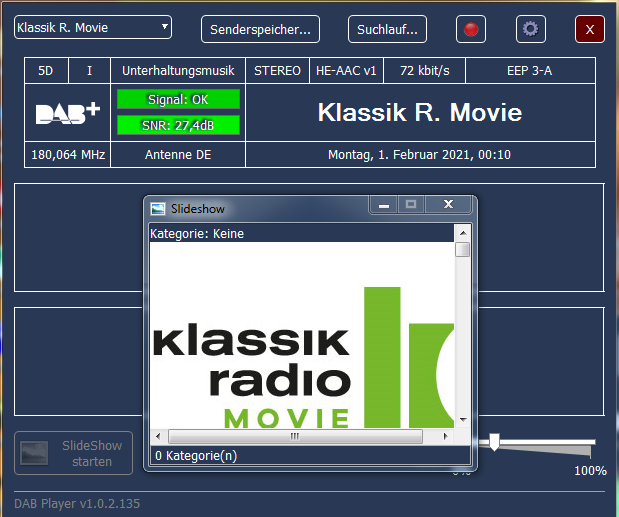Click the SNR 27,4dB indicator
This screenshot has width=619, height=517.
[x=178, y=125]
